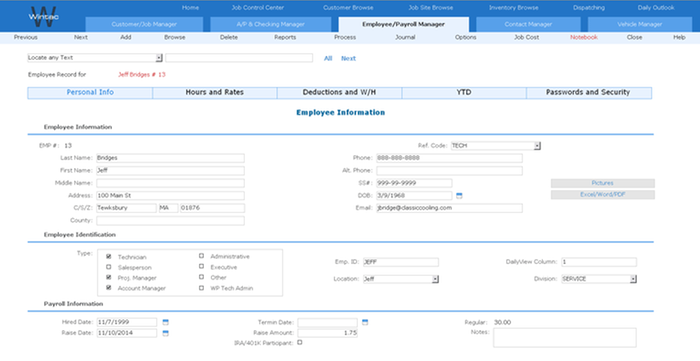This screenshot has height=361, width=700.
Task: Open the Reports menu item
Action: (x=285, y=37)
